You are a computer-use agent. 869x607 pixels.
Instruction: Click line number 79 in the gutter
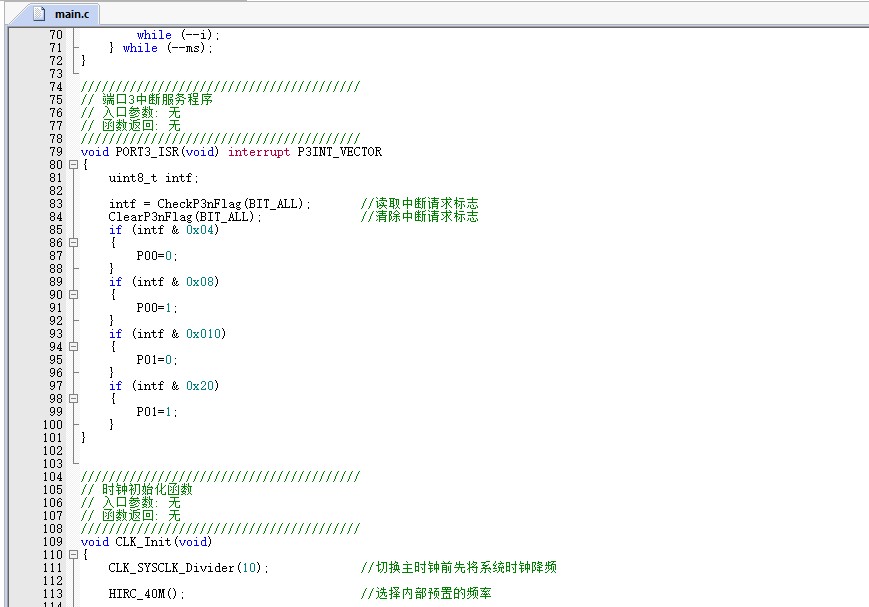click(56, 152)
